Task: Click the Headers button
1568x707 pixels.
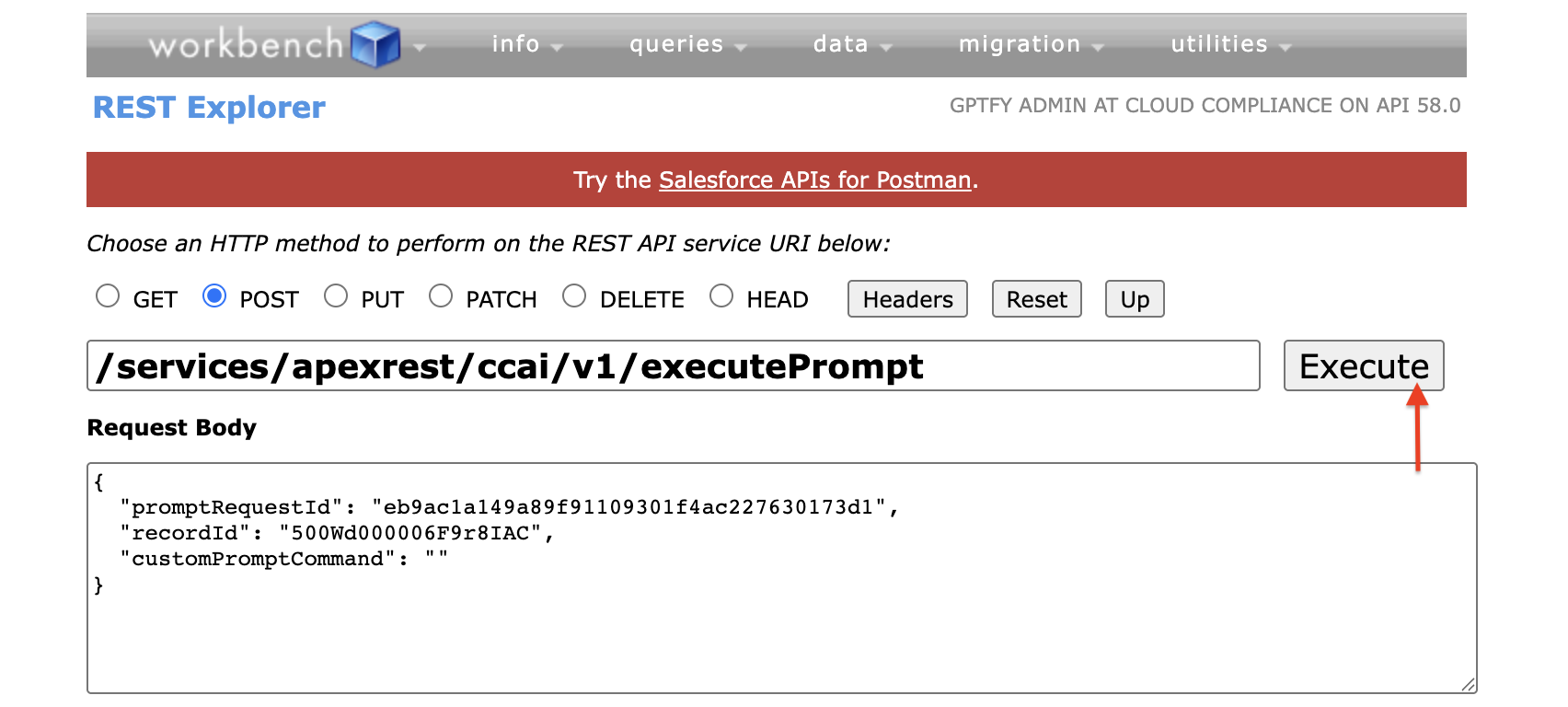Action: click(x=907, y=299)
